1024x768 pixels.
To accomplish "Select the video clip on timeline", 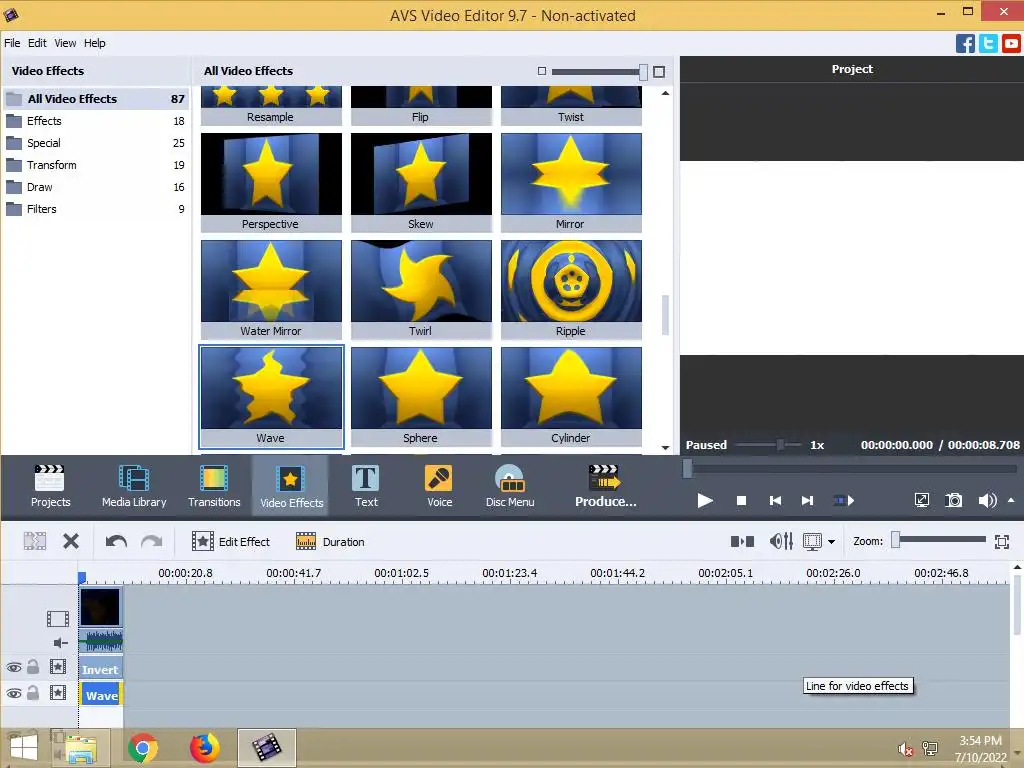I will coord(101,607).
